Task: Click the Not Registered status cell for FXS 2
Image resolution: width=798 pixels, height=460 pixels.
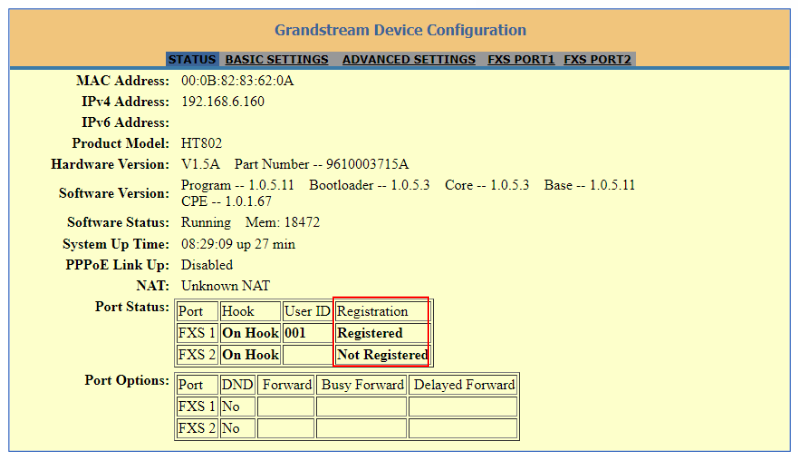Action: [x=383, y=355]
